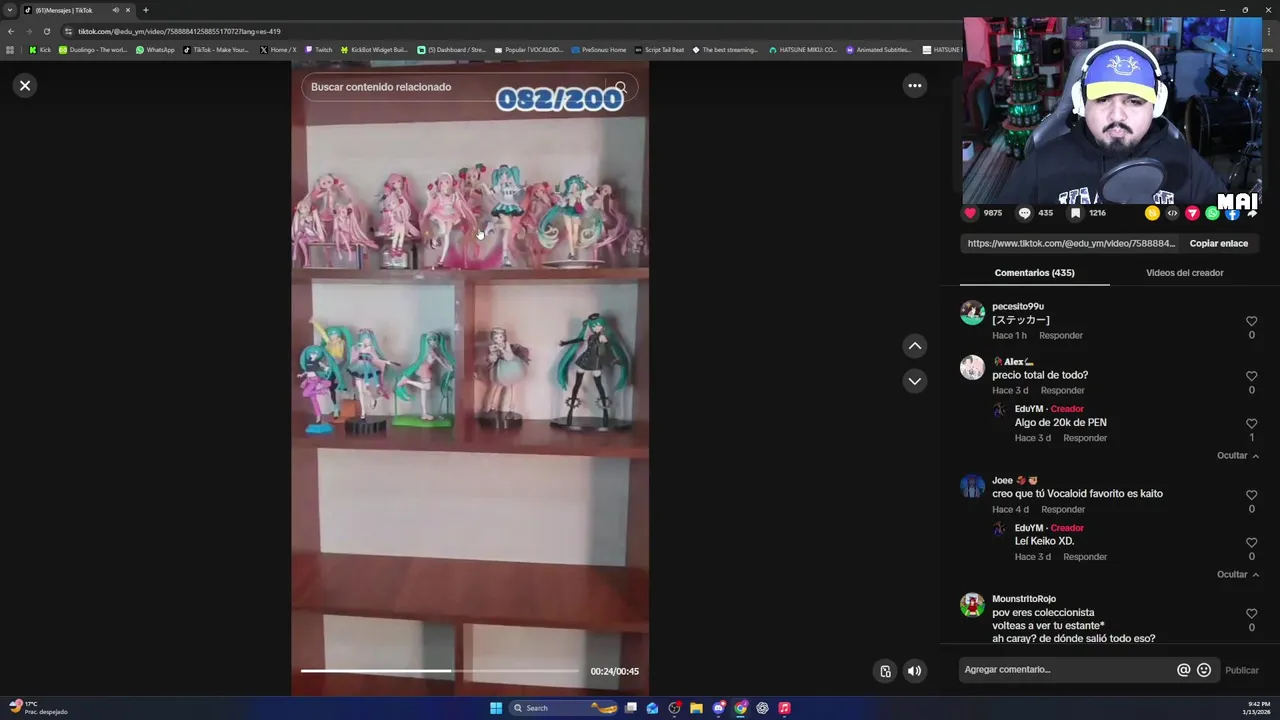1280x720 pixels.
Task: Open a new browser tab
Action: click(145, 10)
